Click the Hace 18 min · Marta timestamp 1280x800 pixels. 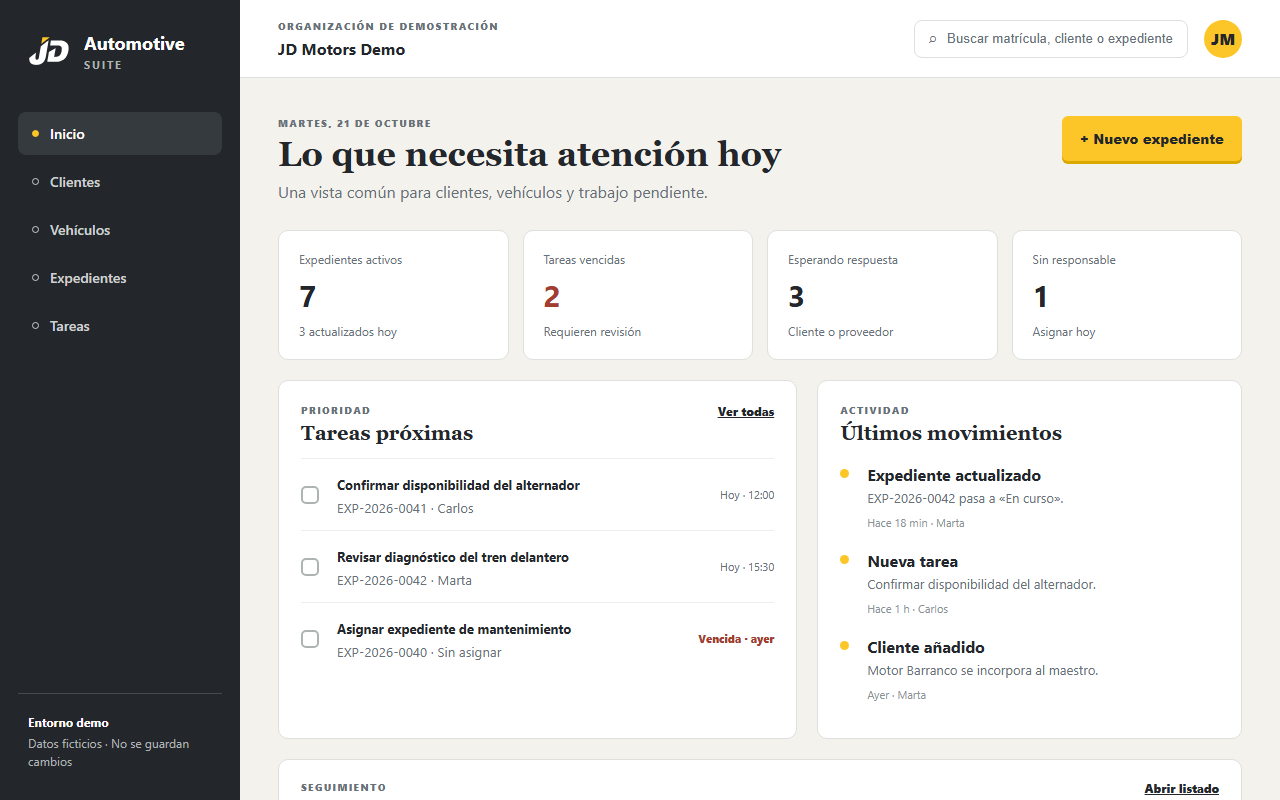point(916,523)
